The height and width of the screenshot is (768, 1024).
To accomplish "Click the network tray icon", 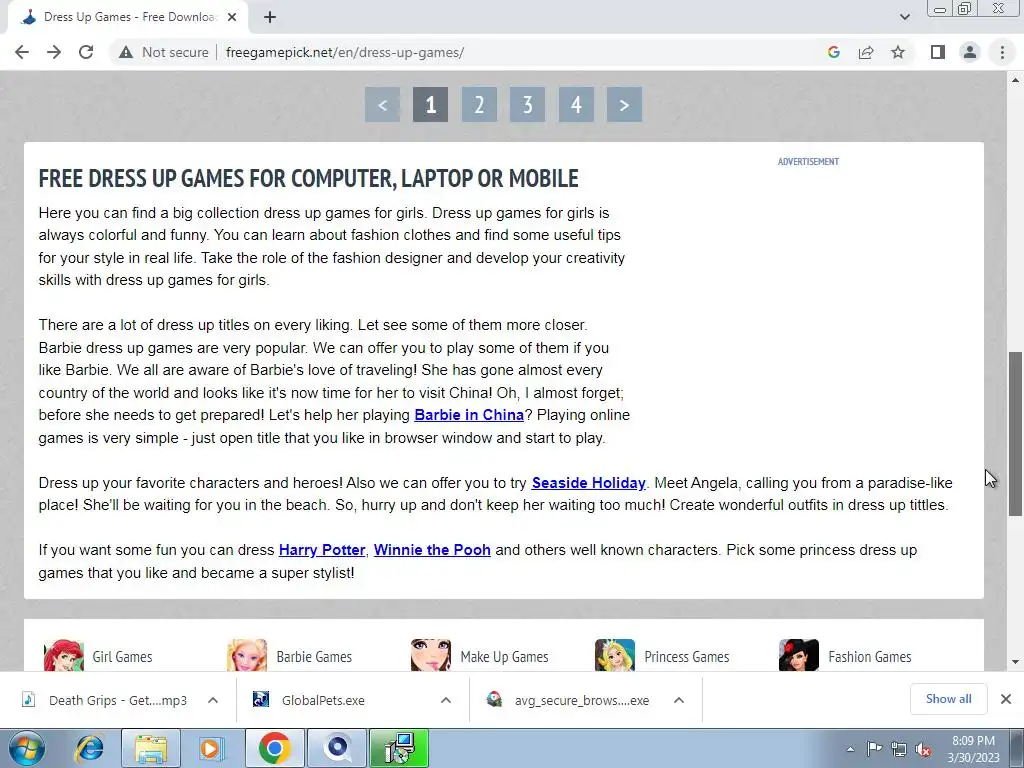I will pyautogui.click(x=899, y=749).
